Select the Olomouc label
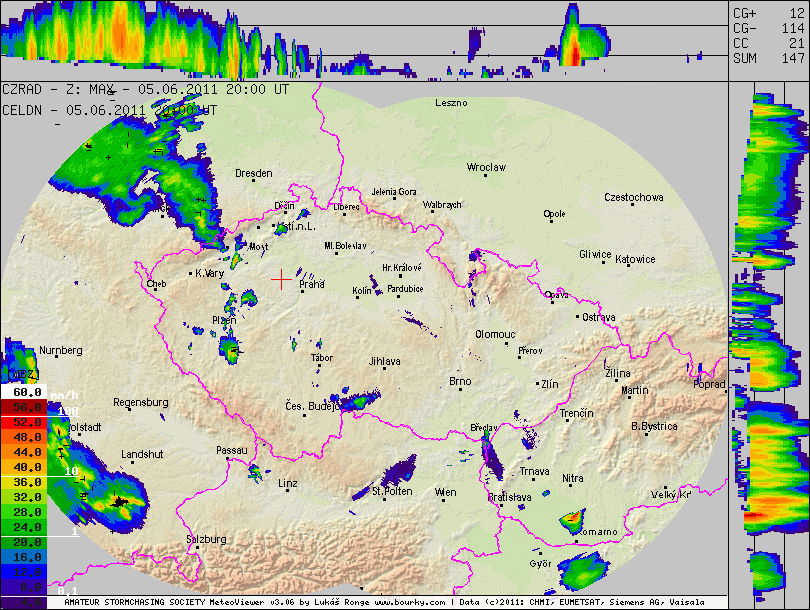Viewport: 810px width, 610px height. coord(495,334)
